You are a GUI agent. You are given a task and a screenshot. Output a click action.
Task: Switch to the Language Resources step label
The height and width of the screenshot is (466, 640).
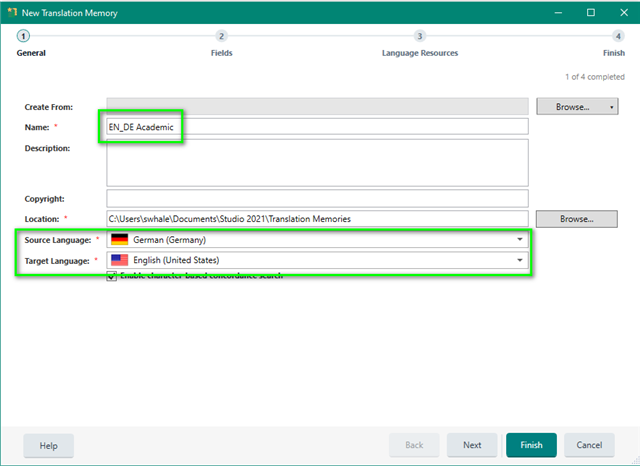coord(420,53)
